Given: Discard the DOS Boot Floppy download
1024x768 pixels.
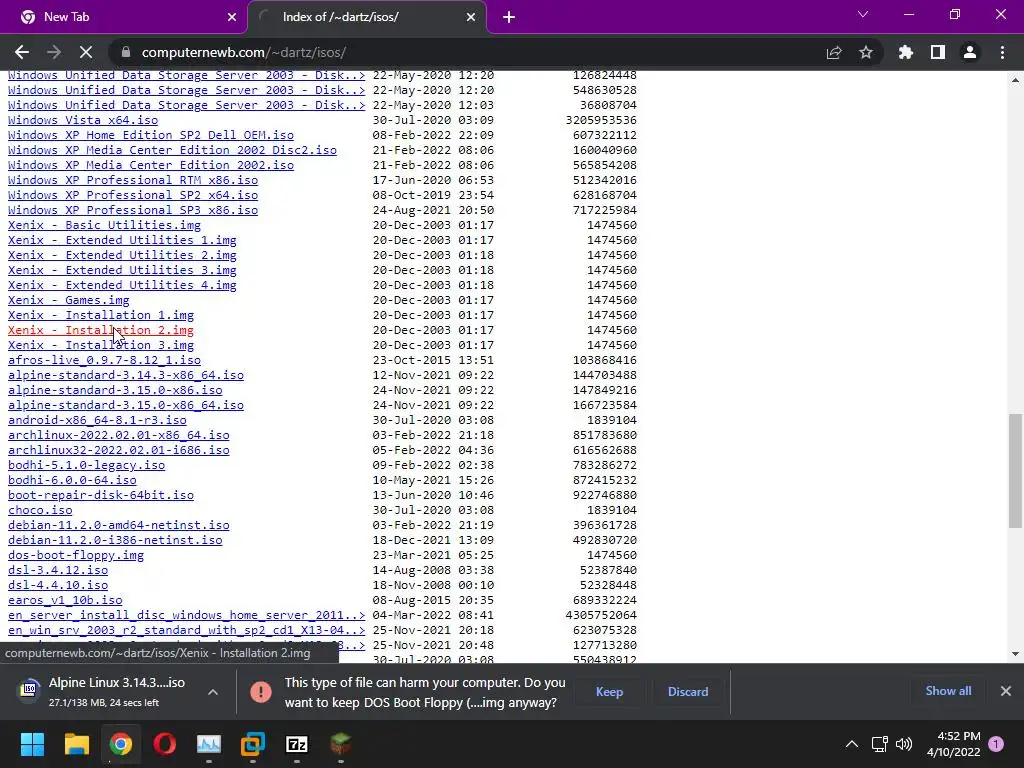Looking at the screenshot, I should (688, 692).
